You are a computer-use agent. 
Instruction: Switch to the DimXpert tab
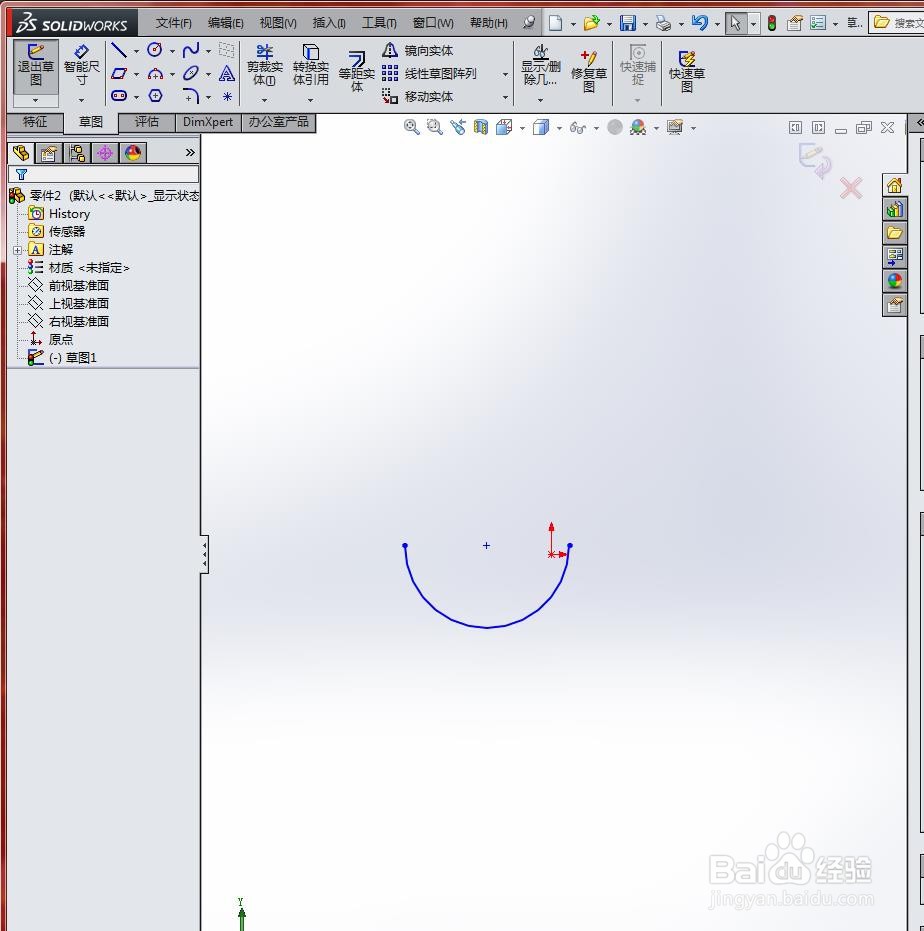click(208, 122)
